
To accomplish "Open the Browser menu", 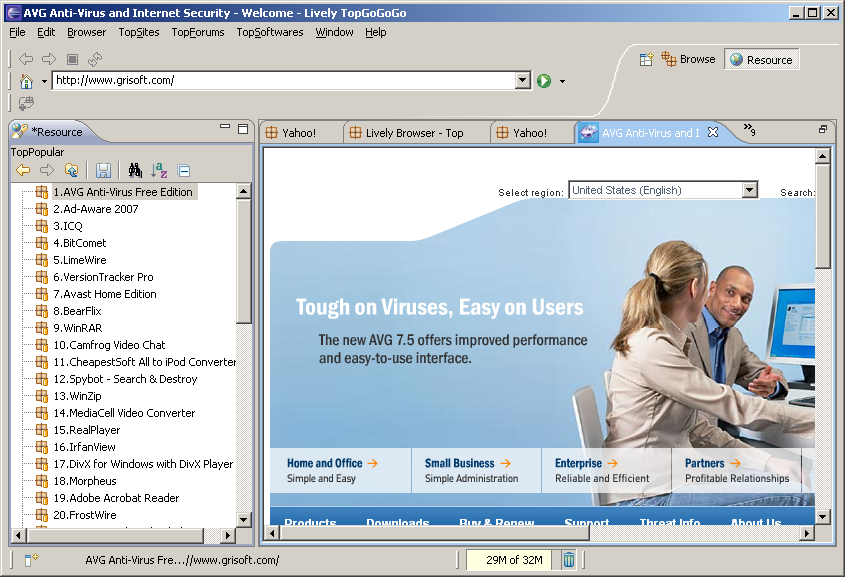I will (86, 32).
